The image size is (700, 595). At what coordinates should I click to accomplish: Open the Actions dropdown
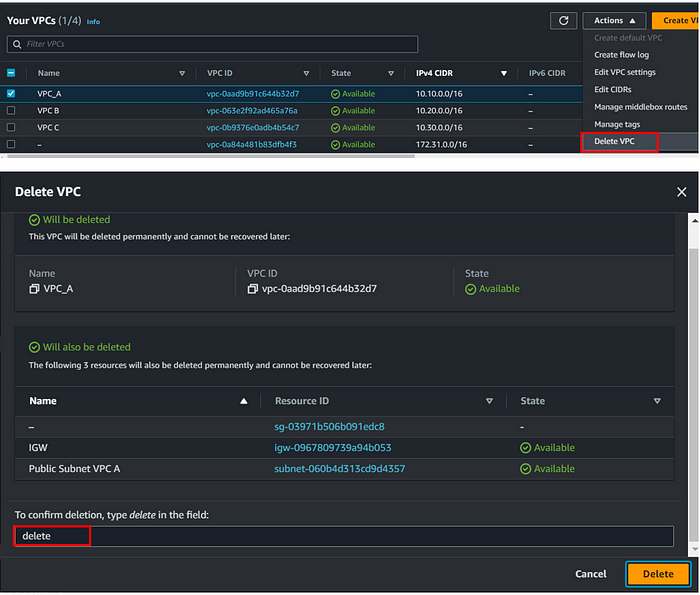(614, 21)
